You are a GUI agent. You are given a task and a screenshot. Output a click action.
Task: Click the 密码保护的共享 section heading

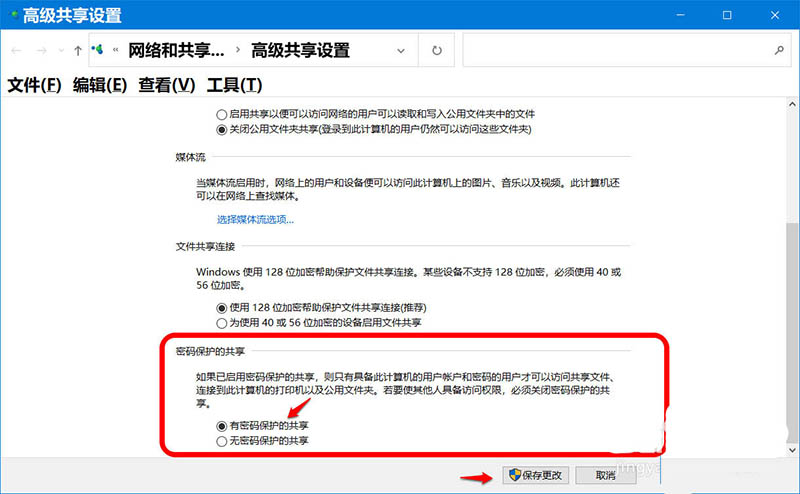pyautogui.click(x=210, y=351)
